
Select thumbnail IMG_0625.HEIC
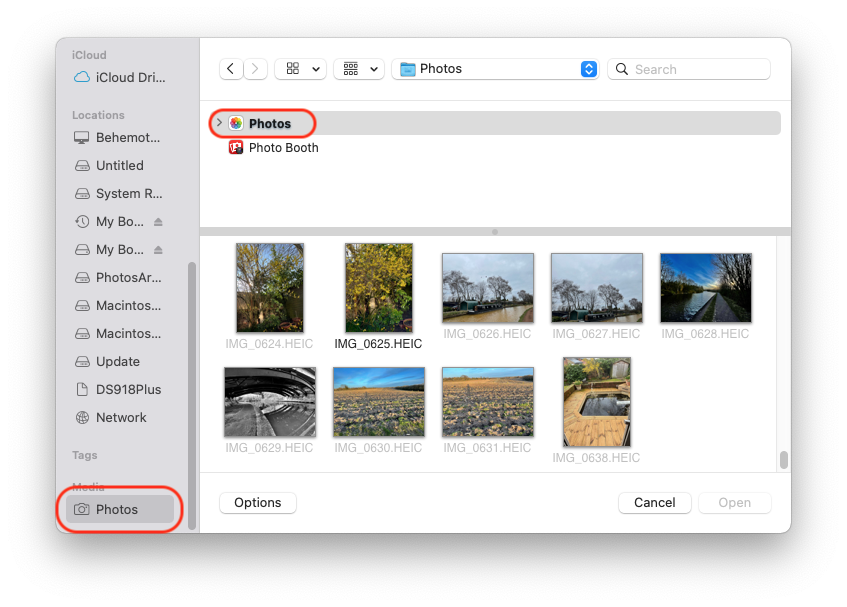(379, 288)
